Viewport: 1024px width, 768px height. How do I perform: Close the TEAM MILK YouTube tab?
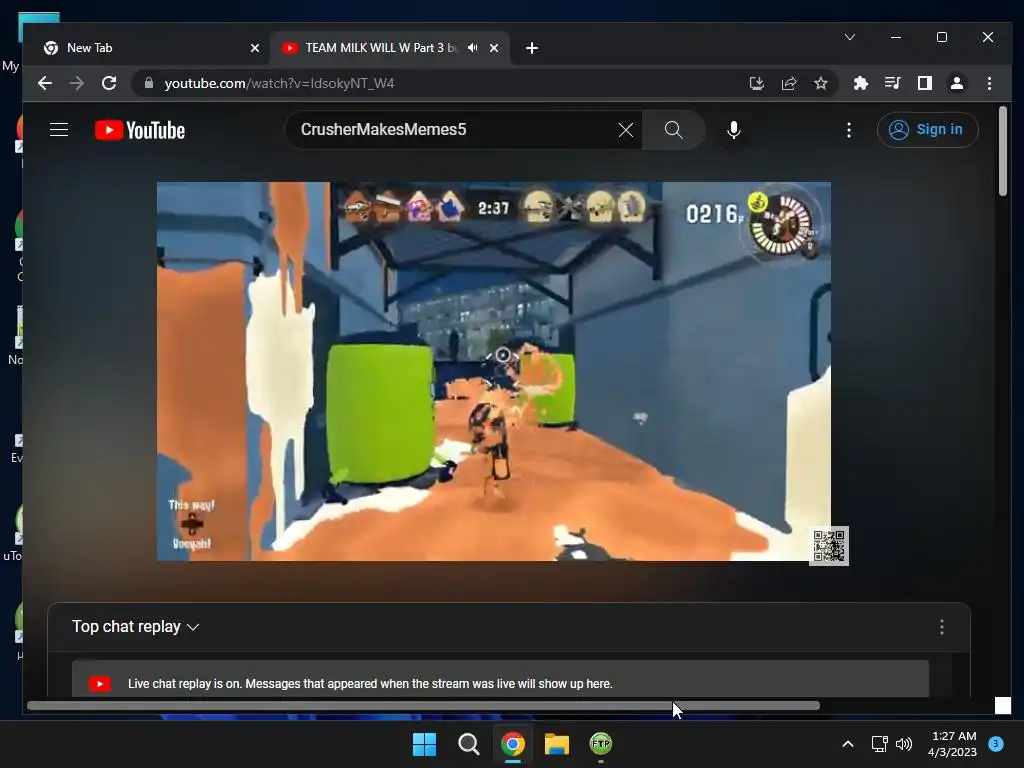coord(494,48)
